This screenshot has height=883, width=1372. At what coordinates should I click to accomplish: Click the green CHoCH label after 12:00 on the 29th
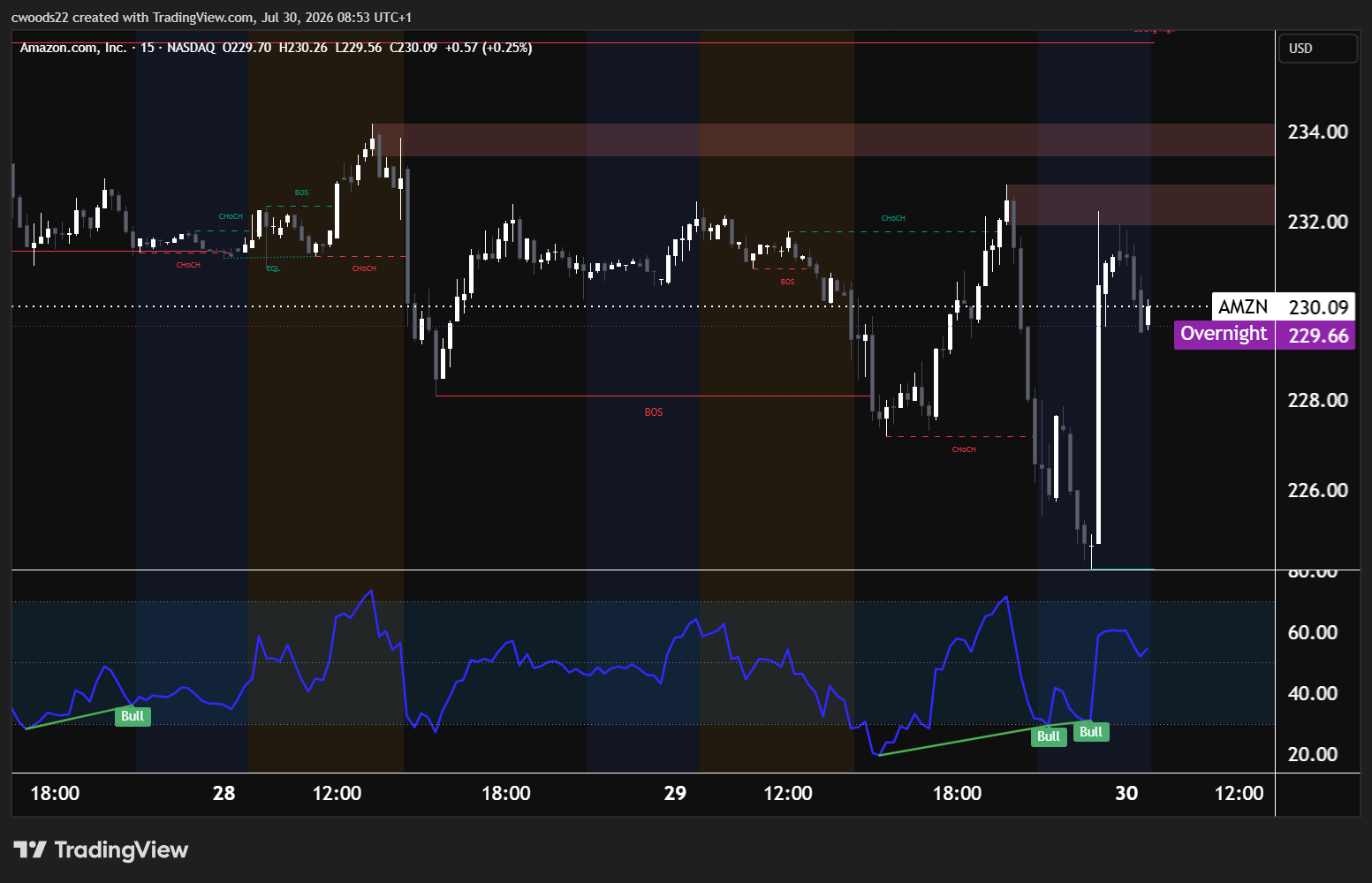click(893, 218)
